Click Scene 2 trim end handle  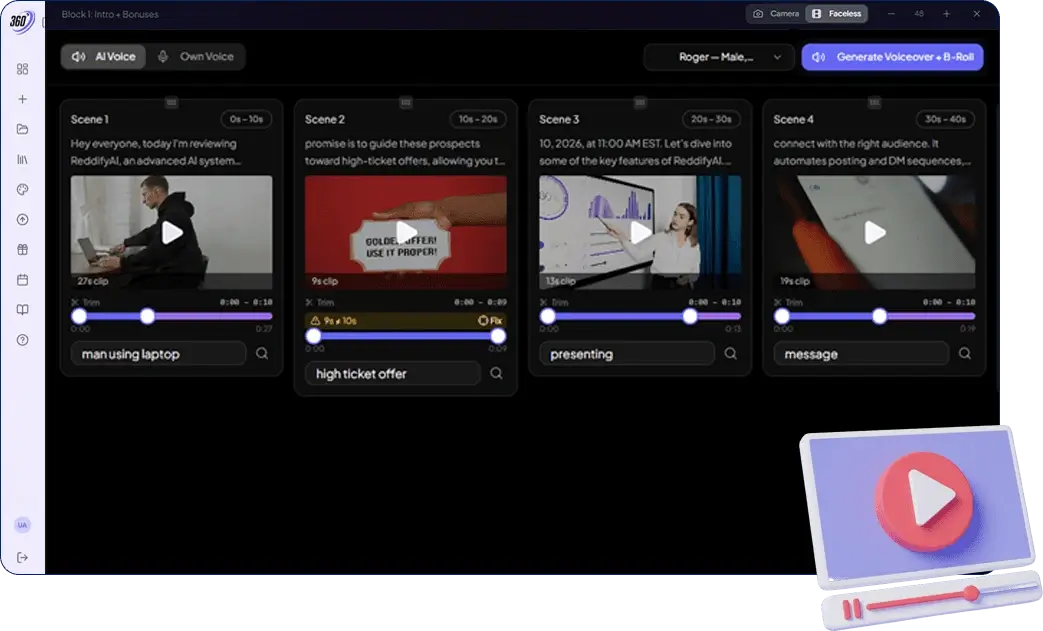click(x=498, y=336)
